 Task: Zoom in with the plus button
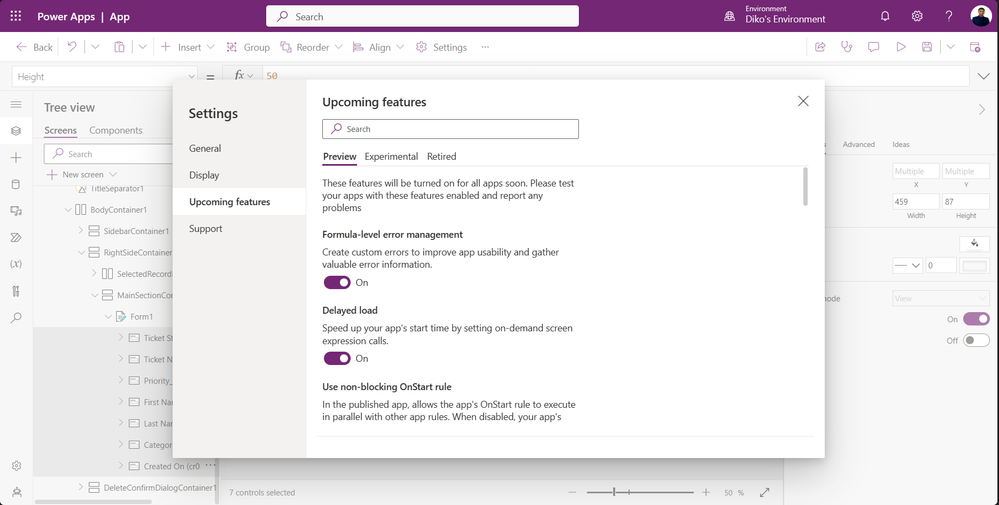click(x=706, y=492)
